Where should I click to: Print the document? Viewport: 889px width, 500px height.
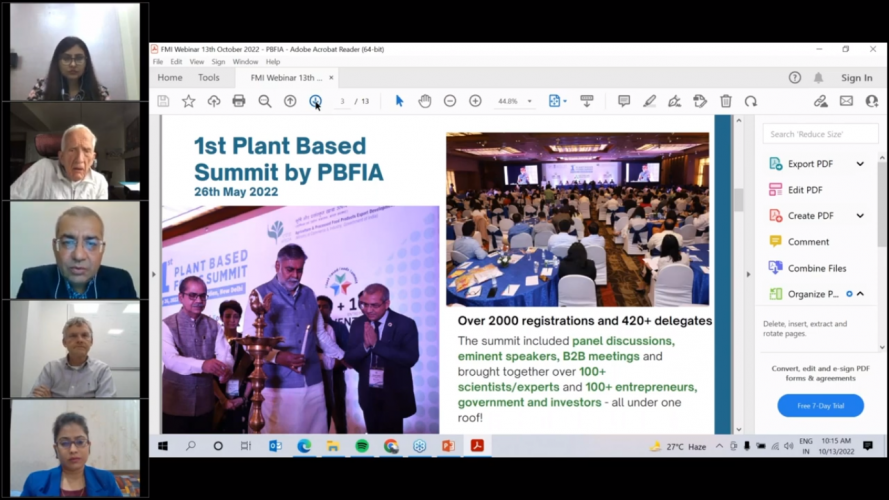[239, 101]
